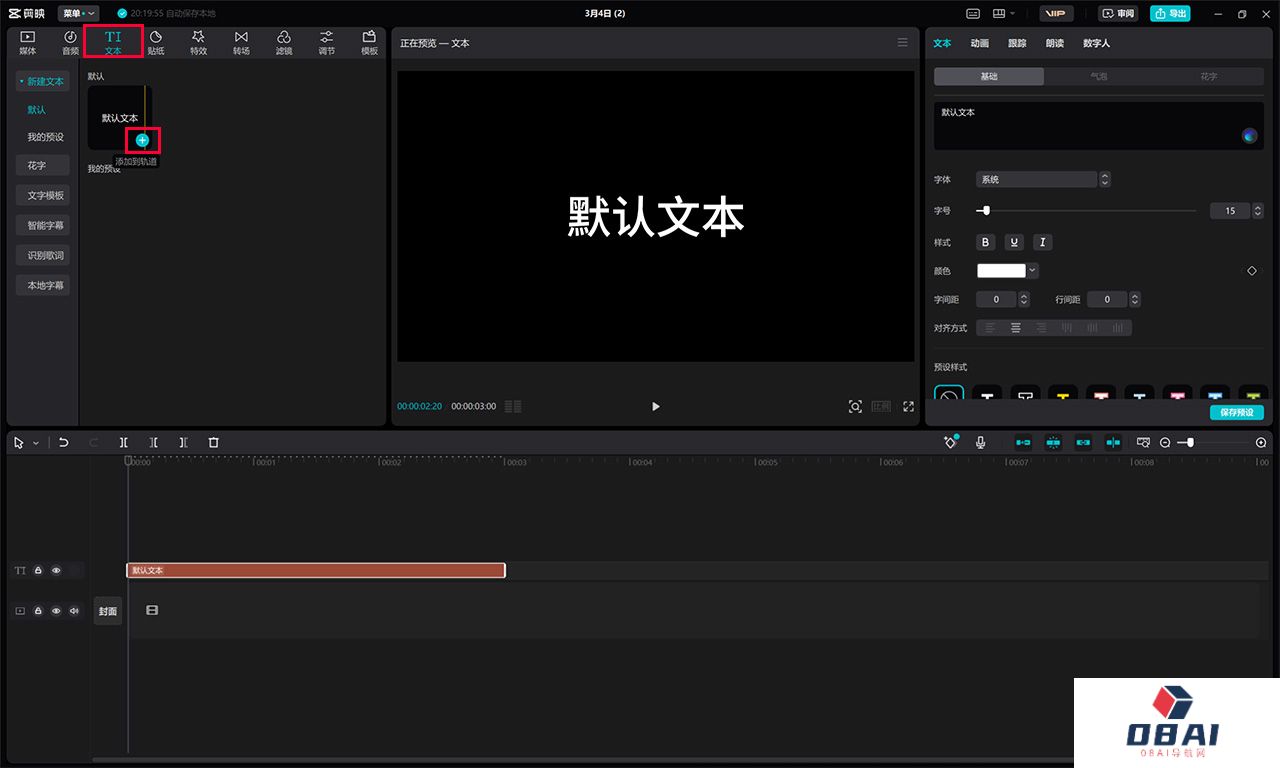This screenshot has width=1280, height=768.
Task: Enter fullscreen preview with the expand icon
Action: [908, 406]
